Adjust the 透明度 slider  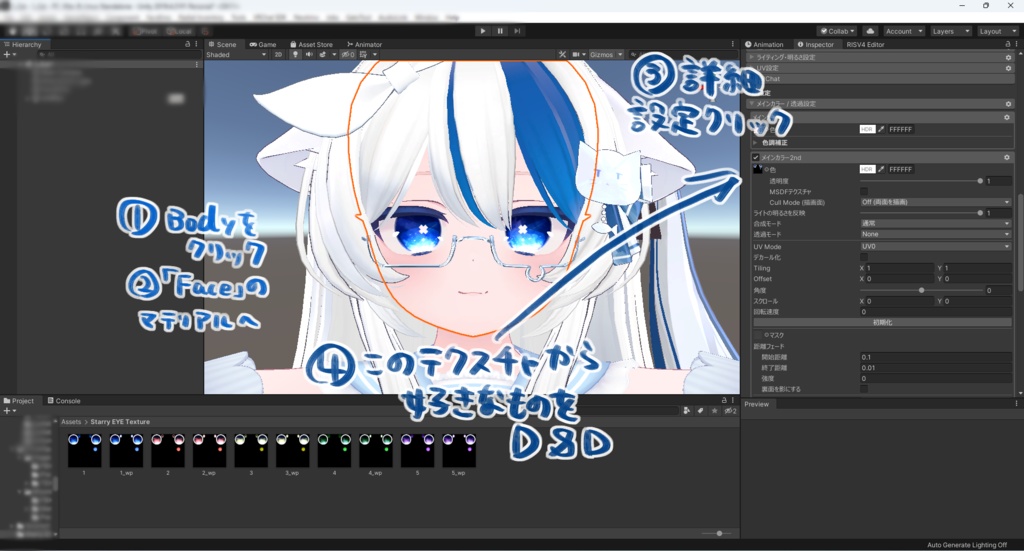coord(921,181)
